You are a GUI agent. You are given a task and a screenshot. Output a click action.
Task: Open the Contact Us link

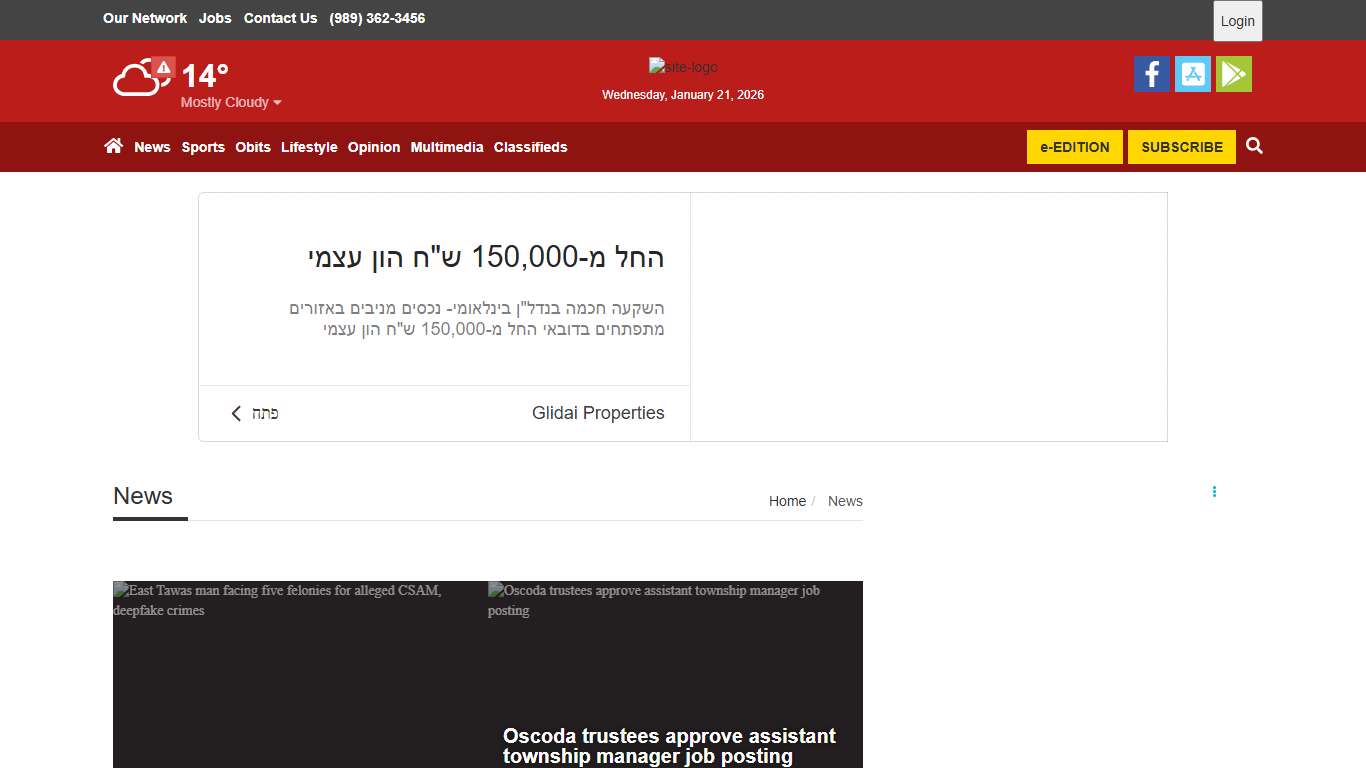(280, 18)
